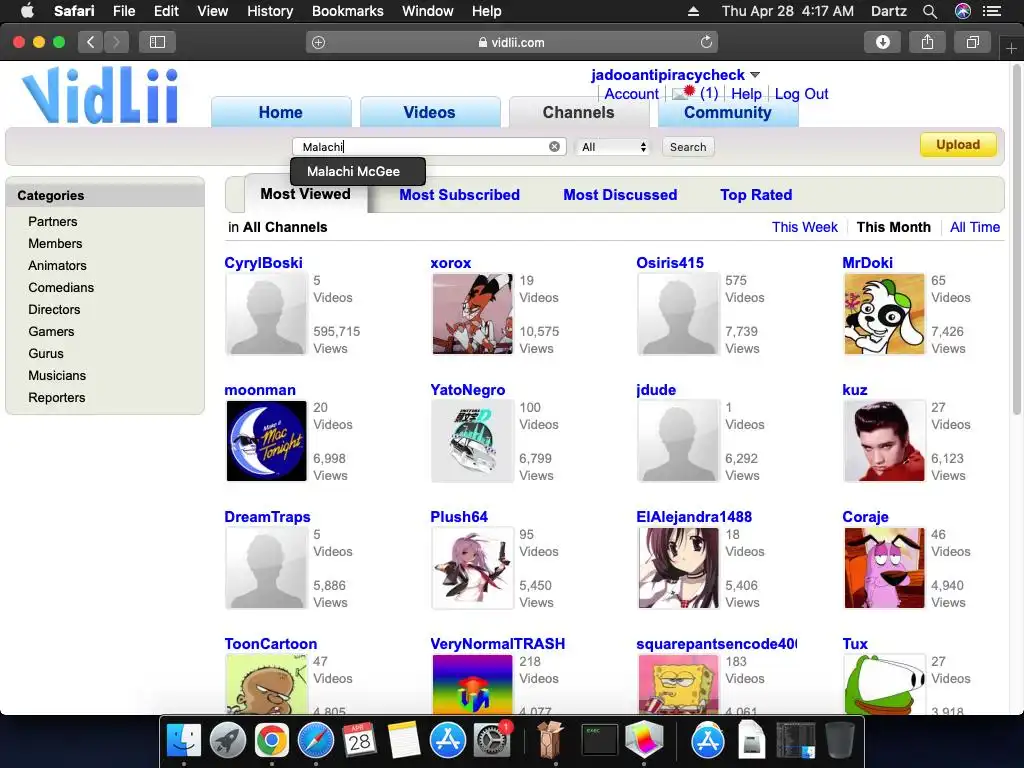Open the Safari menu
The image size is (1024, 768).
(74, 11)
